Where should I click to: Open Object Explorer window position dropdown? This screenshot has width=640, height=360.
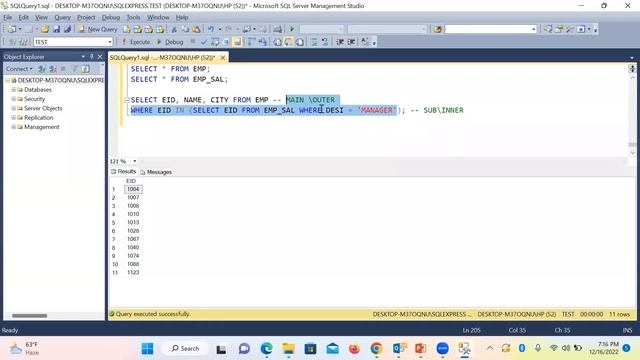(83, 57)
